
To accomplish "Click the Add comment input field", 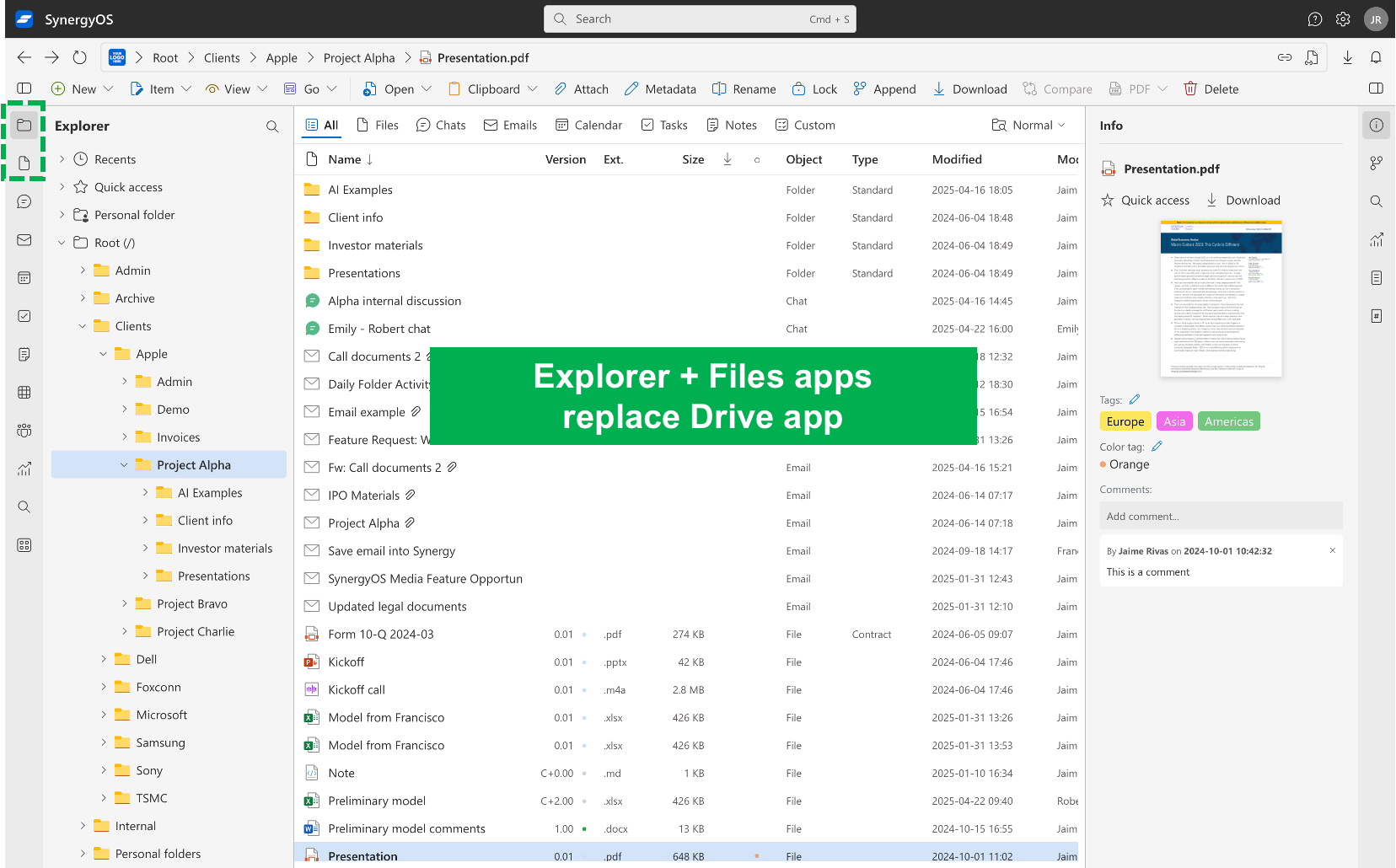I will click(1220, 516).
